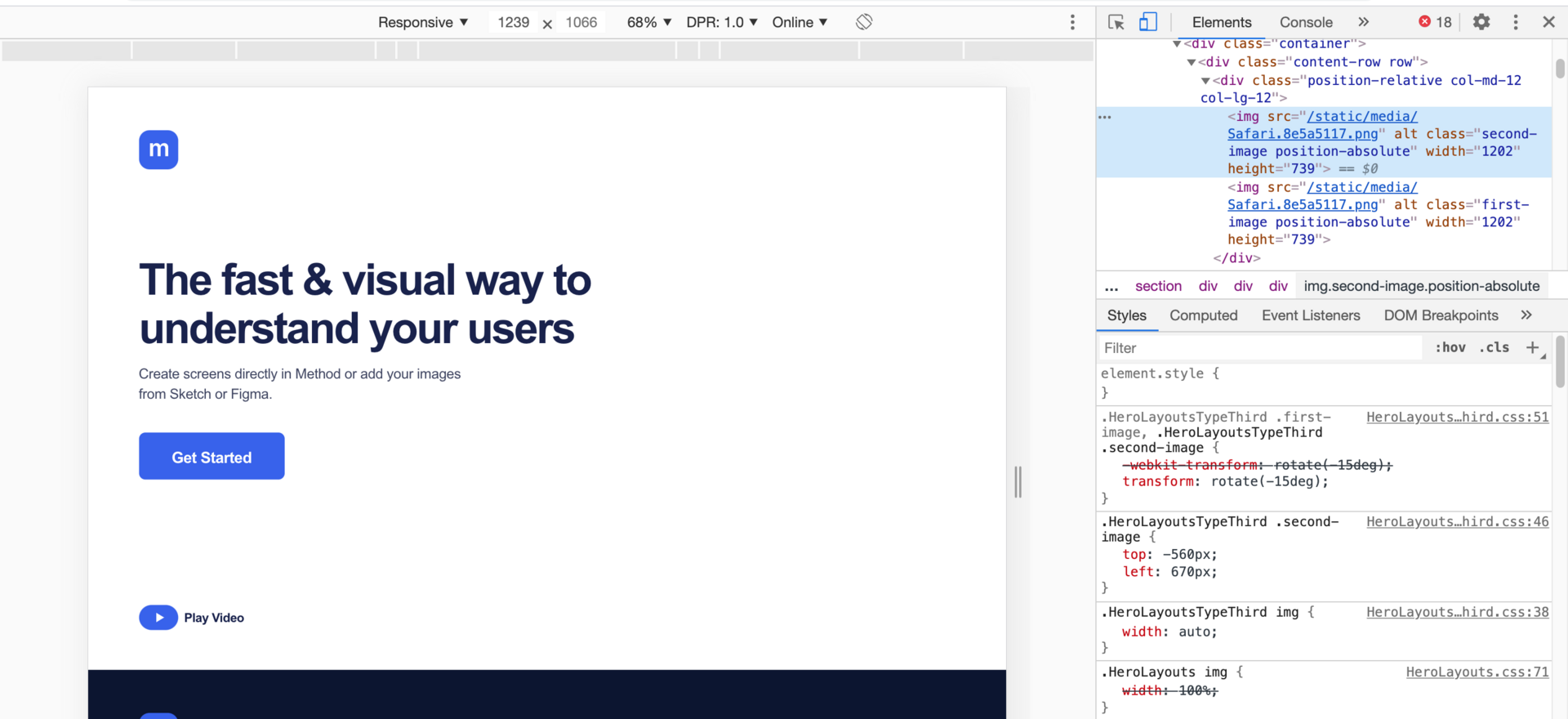1568x719 pixels.
Task: Toggle the .cls class editor
Action: click(x=1494, y=347)
